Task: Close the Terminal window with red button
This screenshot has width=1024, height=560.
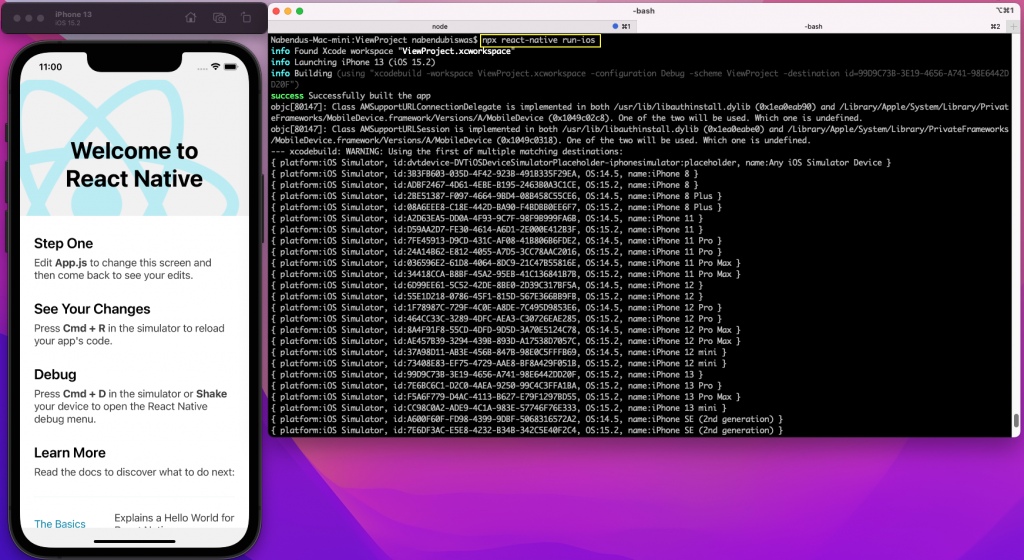Action: point(276,11)
